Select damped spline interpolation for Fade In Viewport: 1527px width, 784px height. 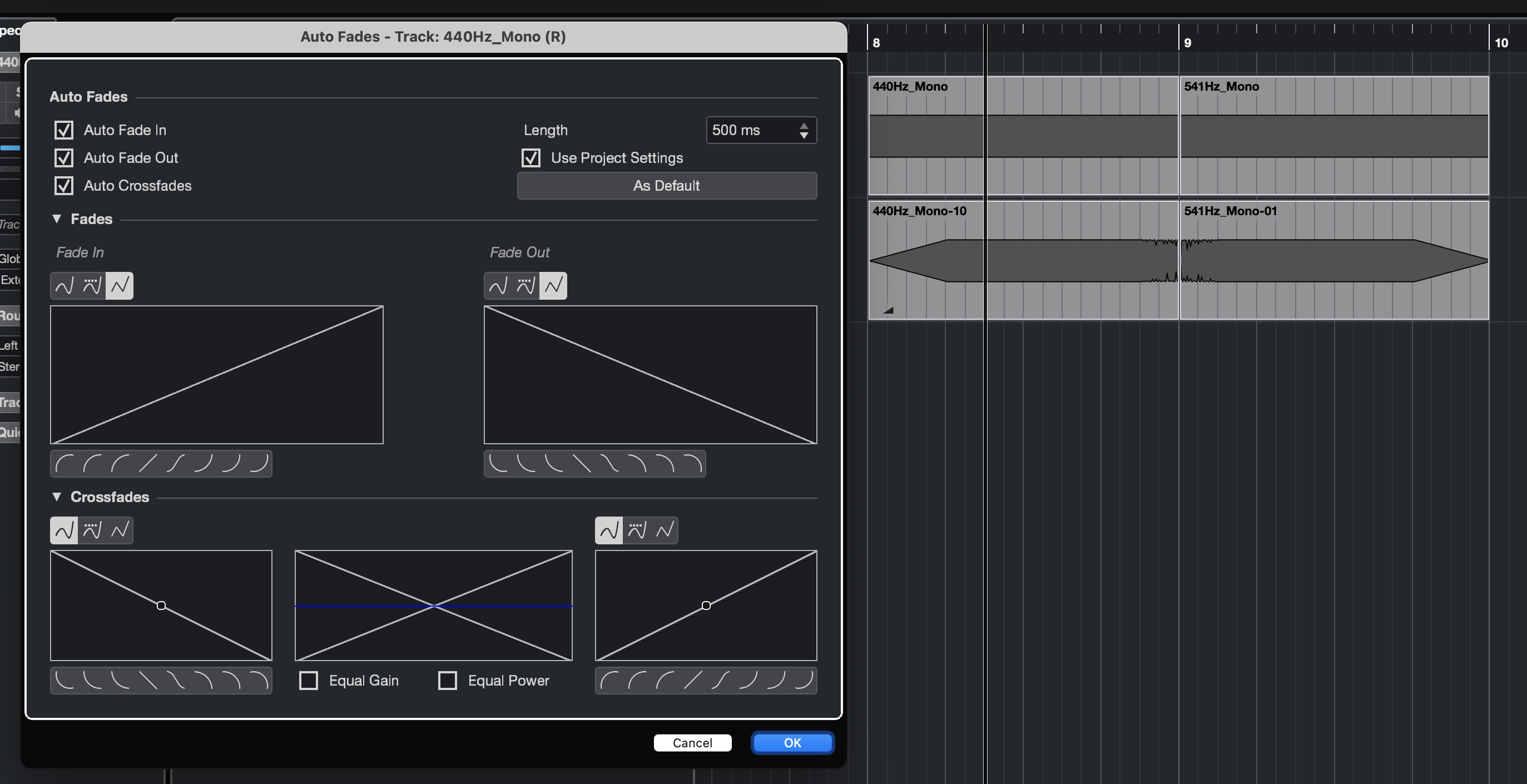coord(92,286)
